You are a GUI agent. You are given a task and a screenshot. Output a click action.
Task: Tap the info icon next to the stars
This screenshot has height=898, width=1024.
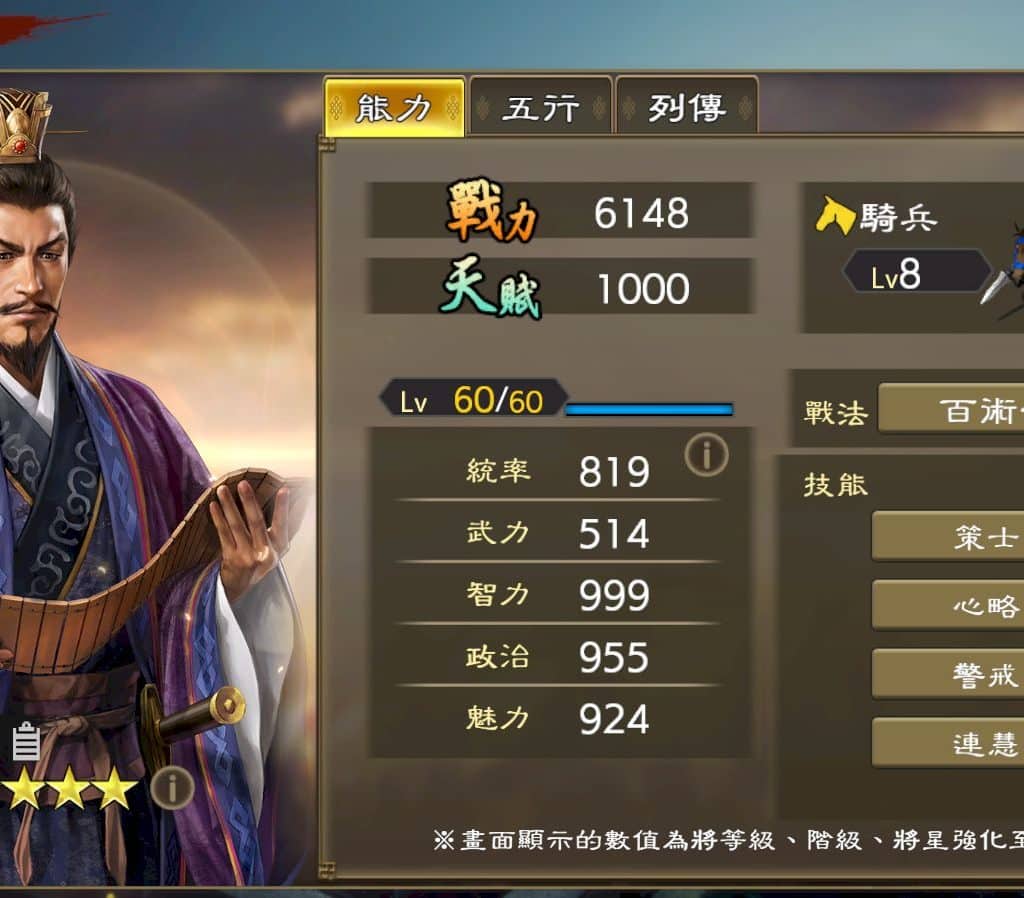[x=172, y=788]
